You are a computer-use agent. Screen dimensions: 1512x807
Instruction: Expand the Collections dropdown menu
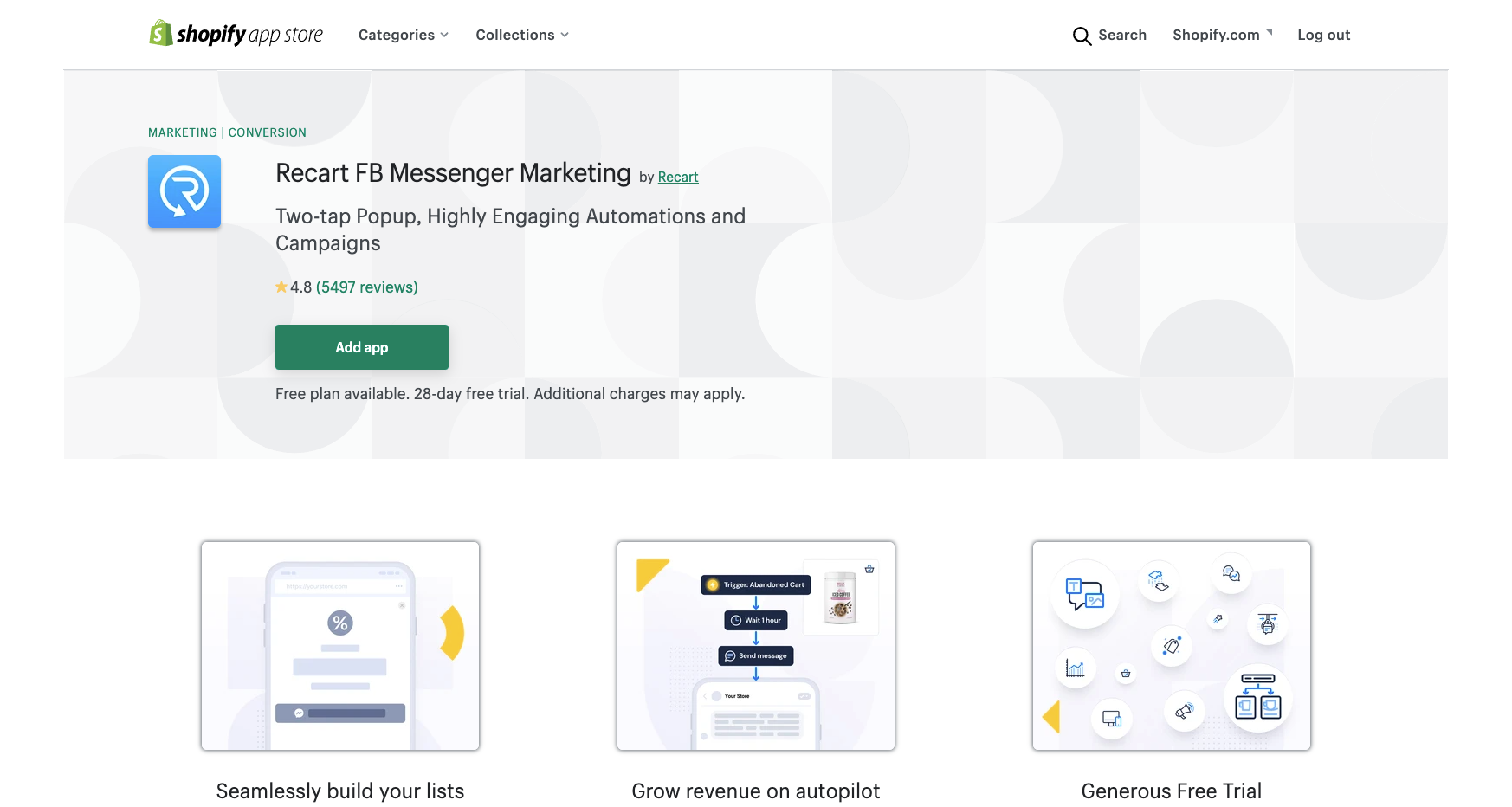pyautogui.click(x=522, y=35)
